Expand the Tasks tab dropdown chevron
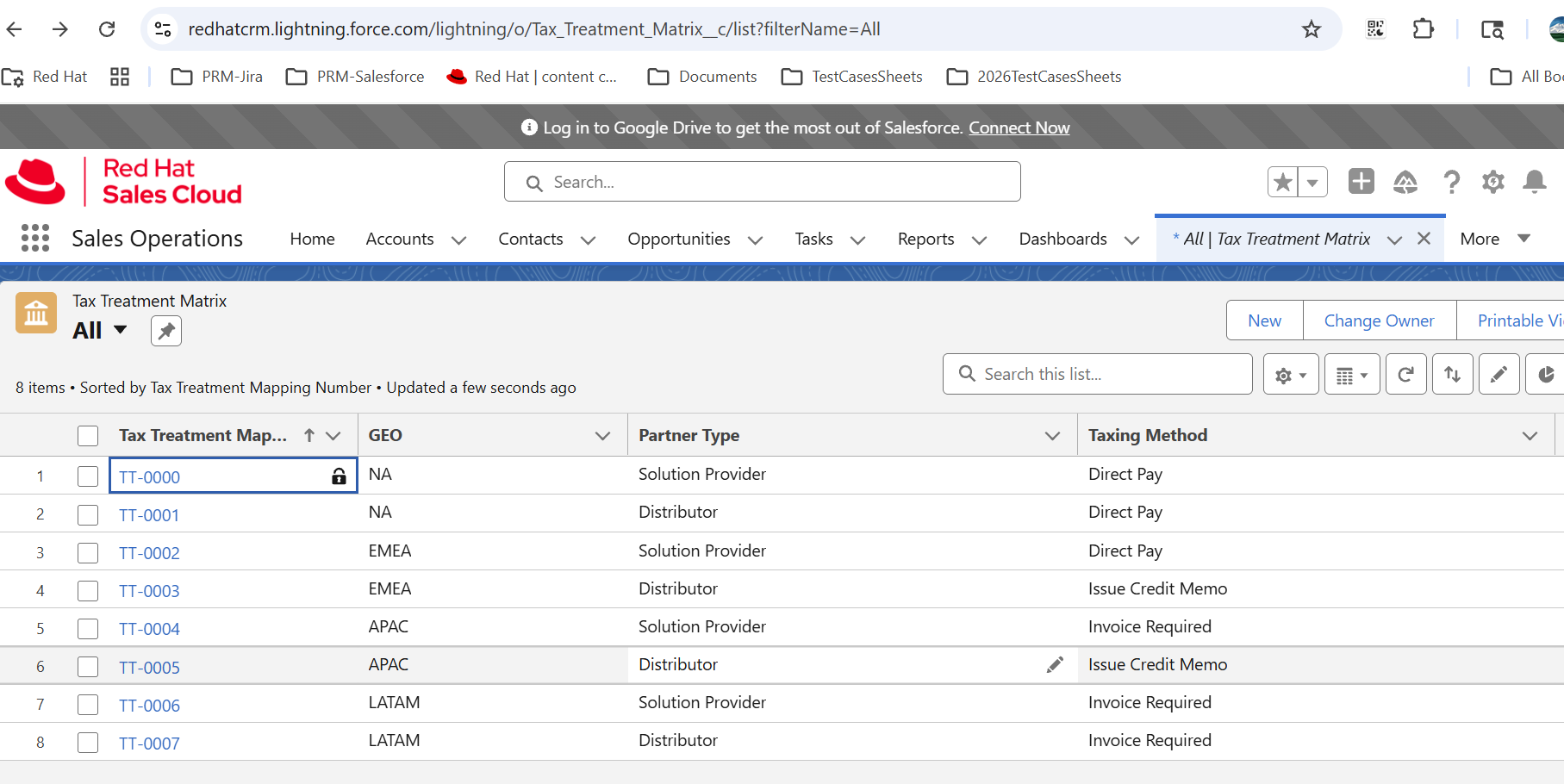The height and width of the screenshot is (784, 1564). [x=858, y=240]
